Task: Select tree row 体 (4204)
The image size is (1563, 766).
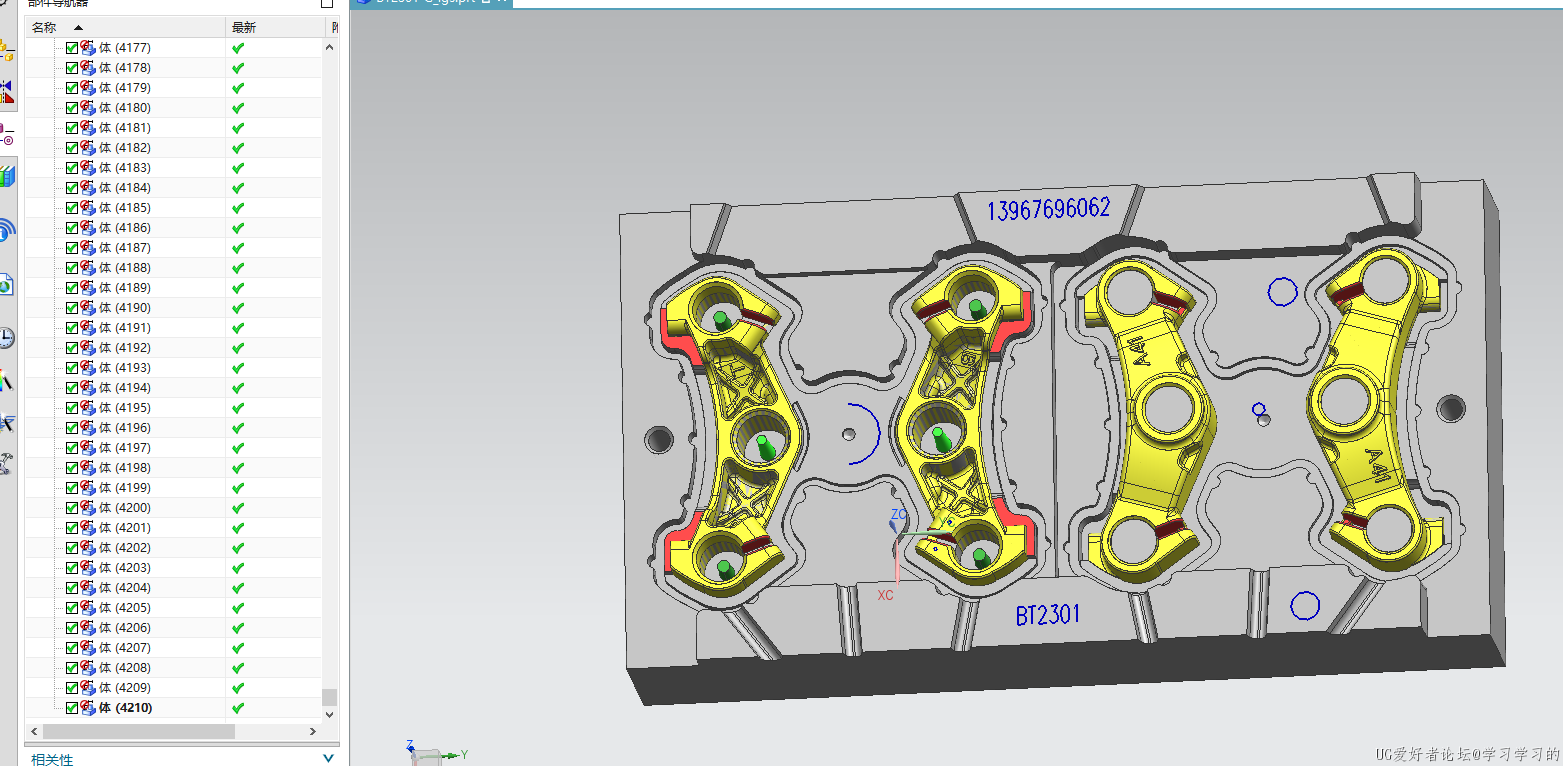Action: point(174,588)
